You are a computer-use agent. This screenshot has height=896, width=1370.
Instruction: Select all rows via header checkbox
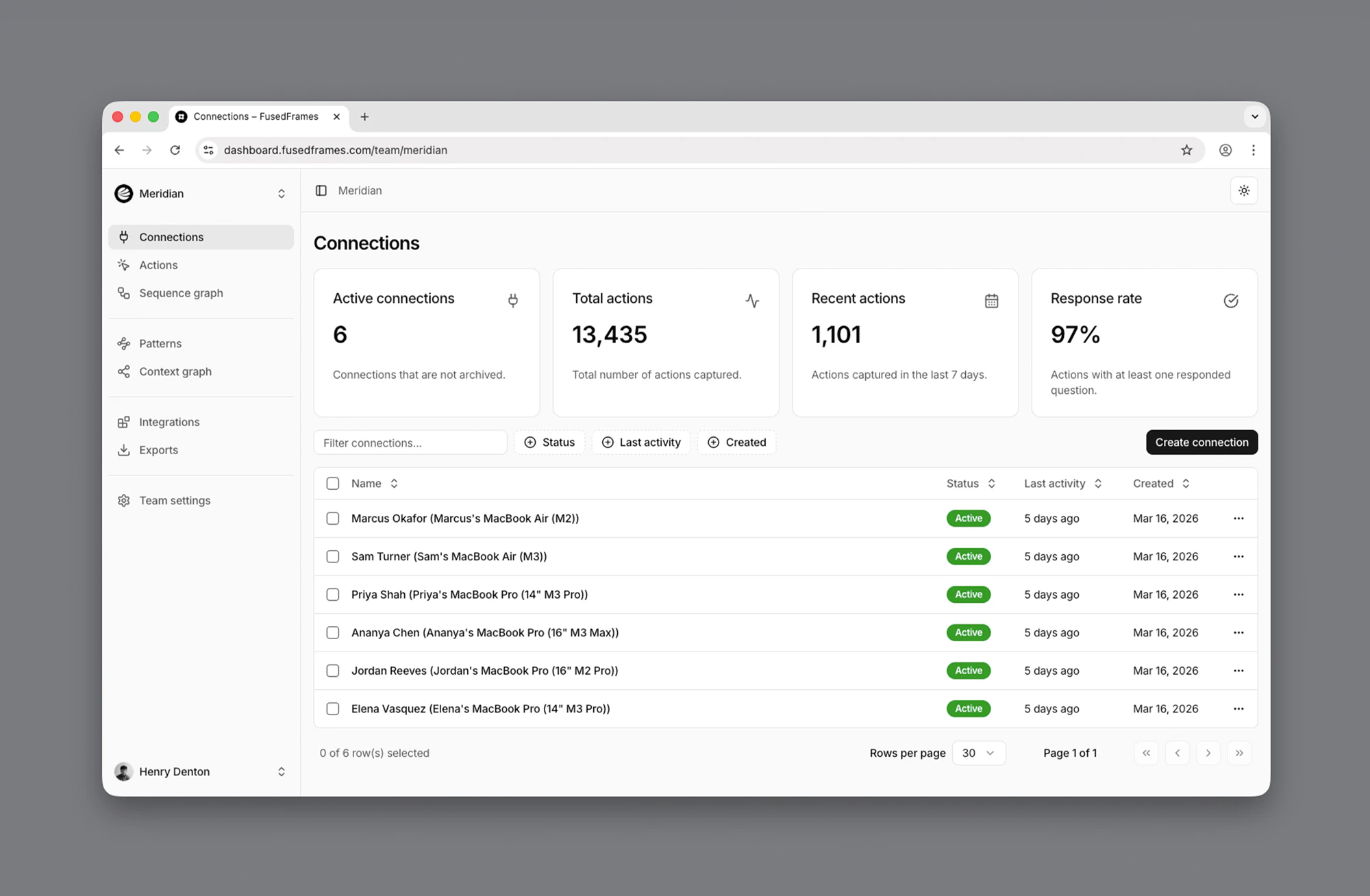pyautogui.click(x=333, y=484)
